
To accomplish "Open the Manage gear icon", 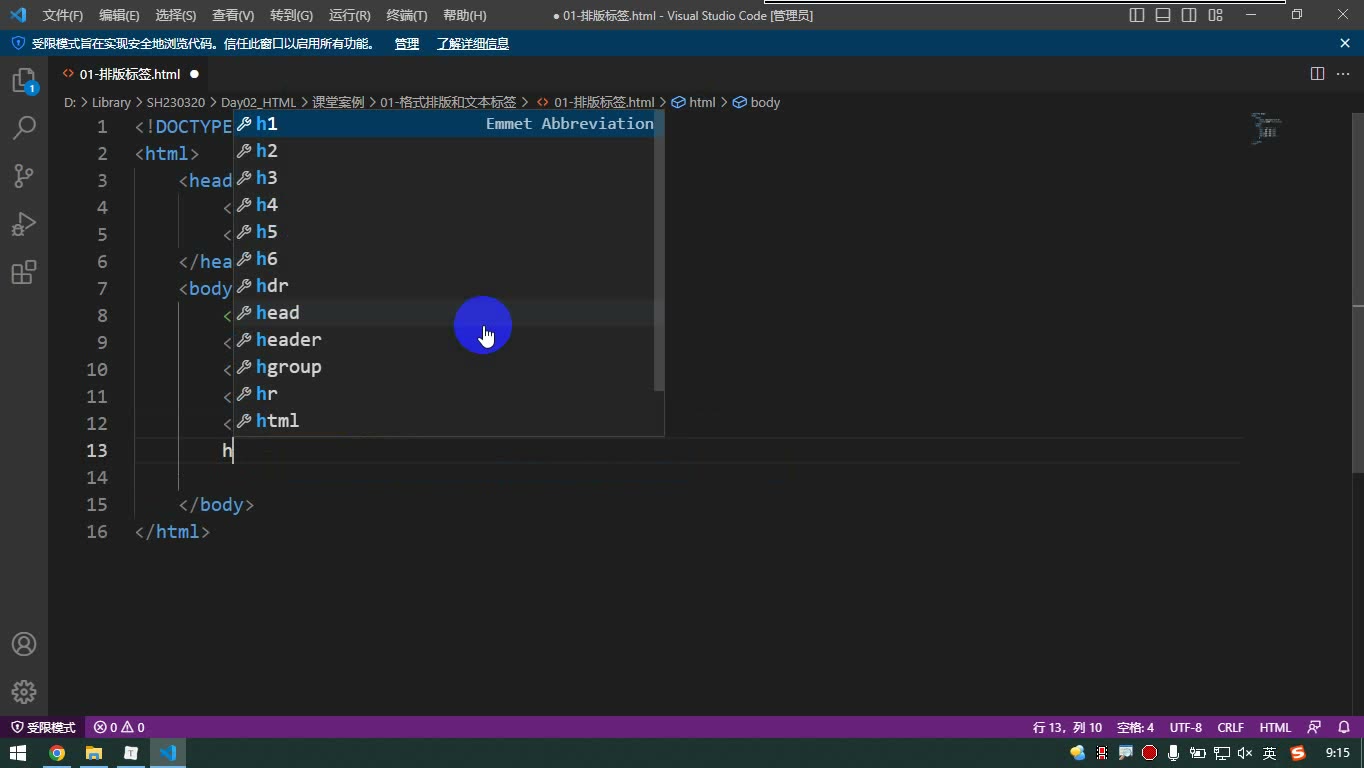I will click(x=24, y=692).
